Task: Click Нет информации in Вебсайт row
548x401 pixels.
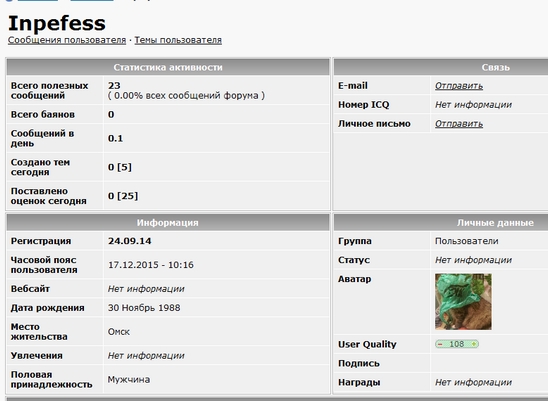Action: tap(146, 289)
